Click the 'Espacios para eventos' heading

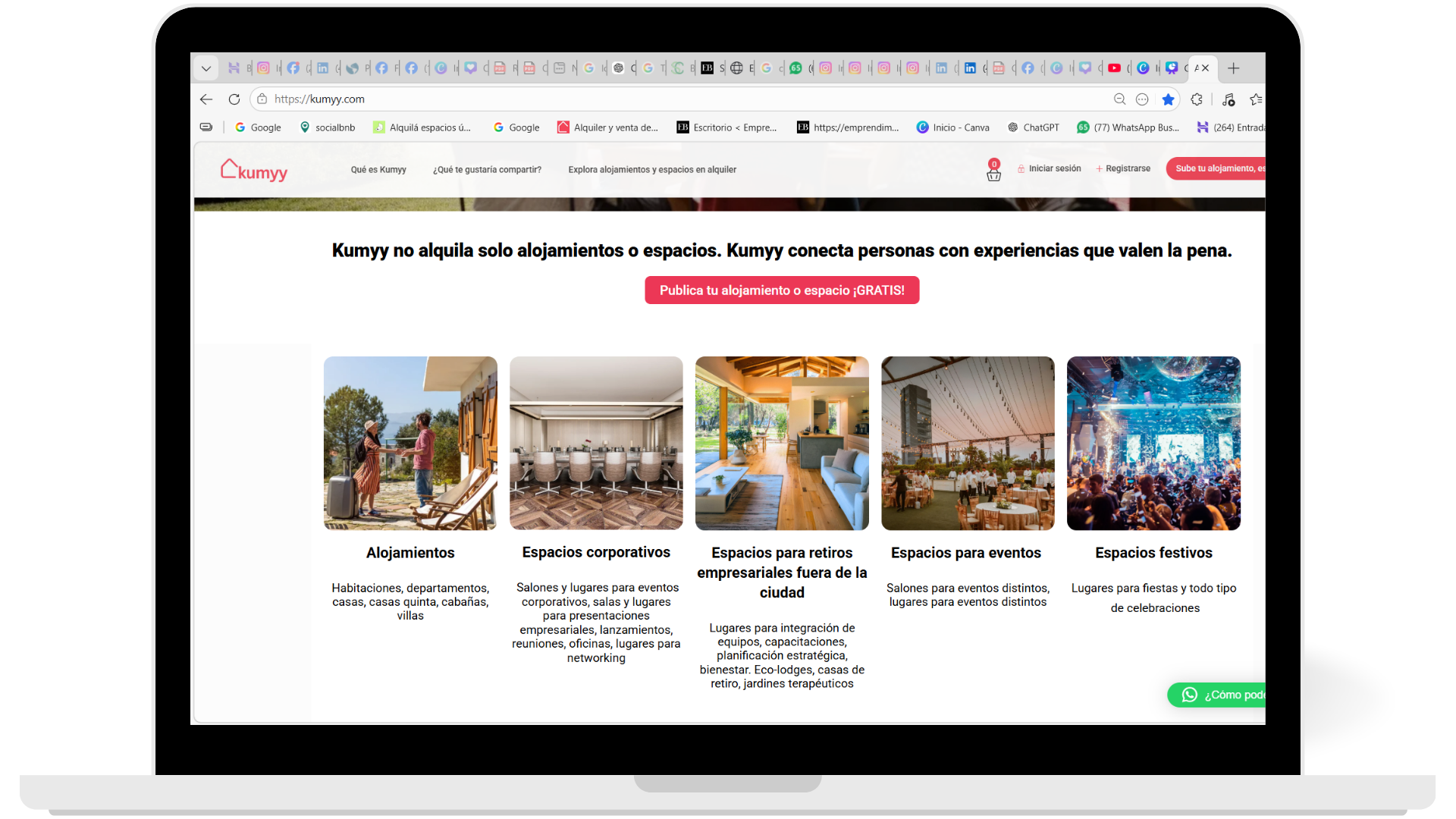[966, 553]
